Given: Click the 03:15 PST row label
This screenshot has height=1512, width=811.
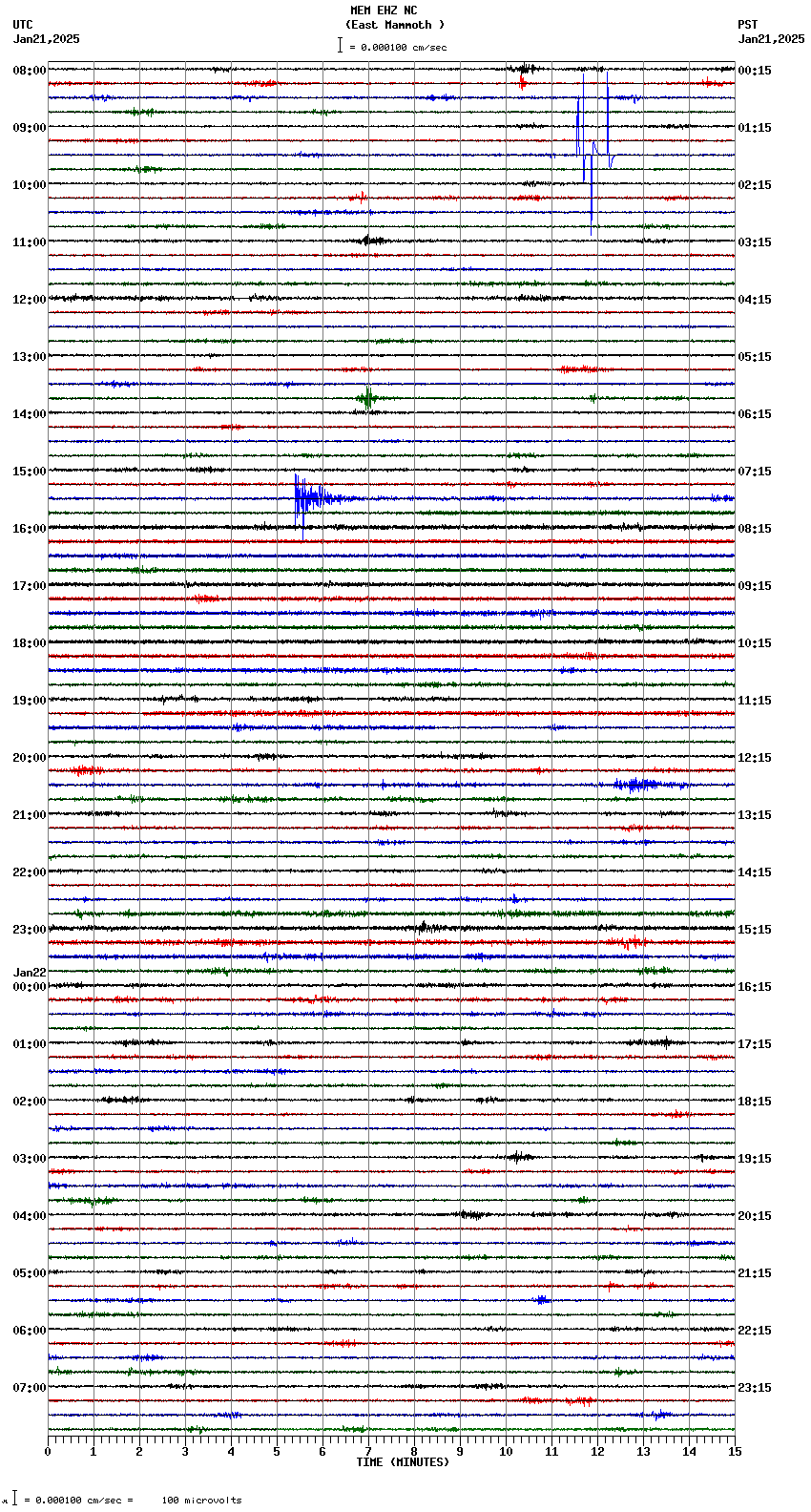Looking at the screenshot, I should (x=755, y=242).
